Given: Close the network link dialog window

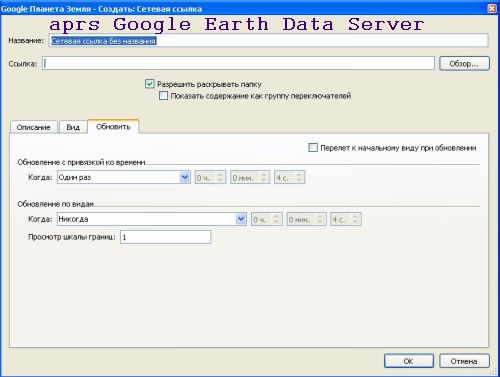Looking at the screenshot, I should tap(492, 8).
